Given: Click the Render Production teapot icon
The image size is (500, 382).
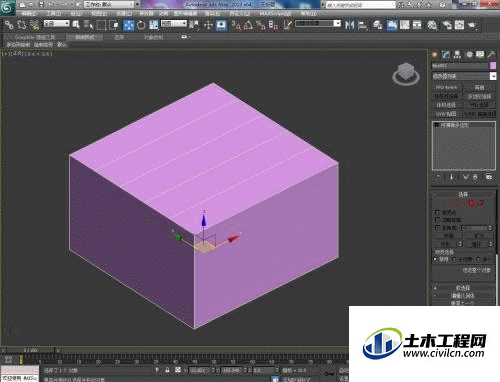Looking at the screenshot, I should point(472,25).
